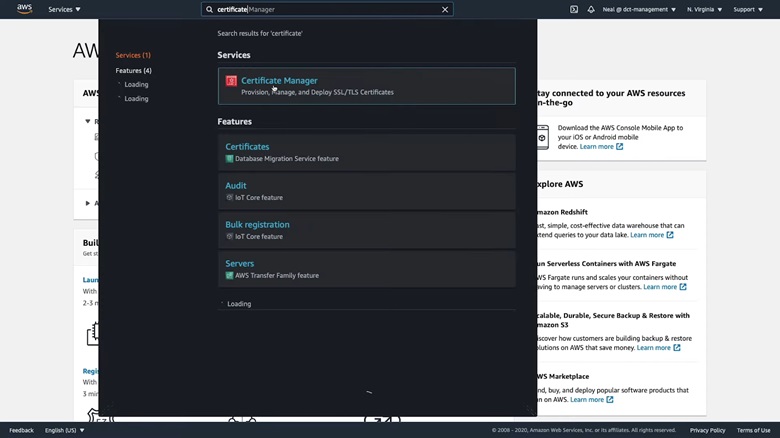
Task: Open the Audit IoT Core feature
Action: point(367,191)
